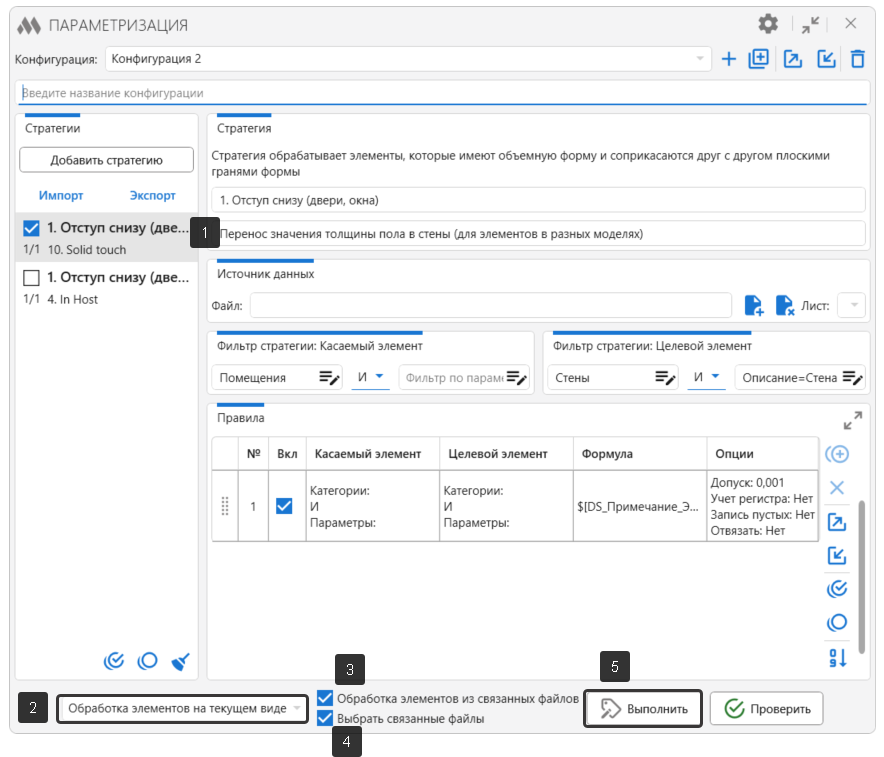This screenshot has height=757, width=884.
Task: Click the configuration name input field
Action: click(x=443, y=93)
